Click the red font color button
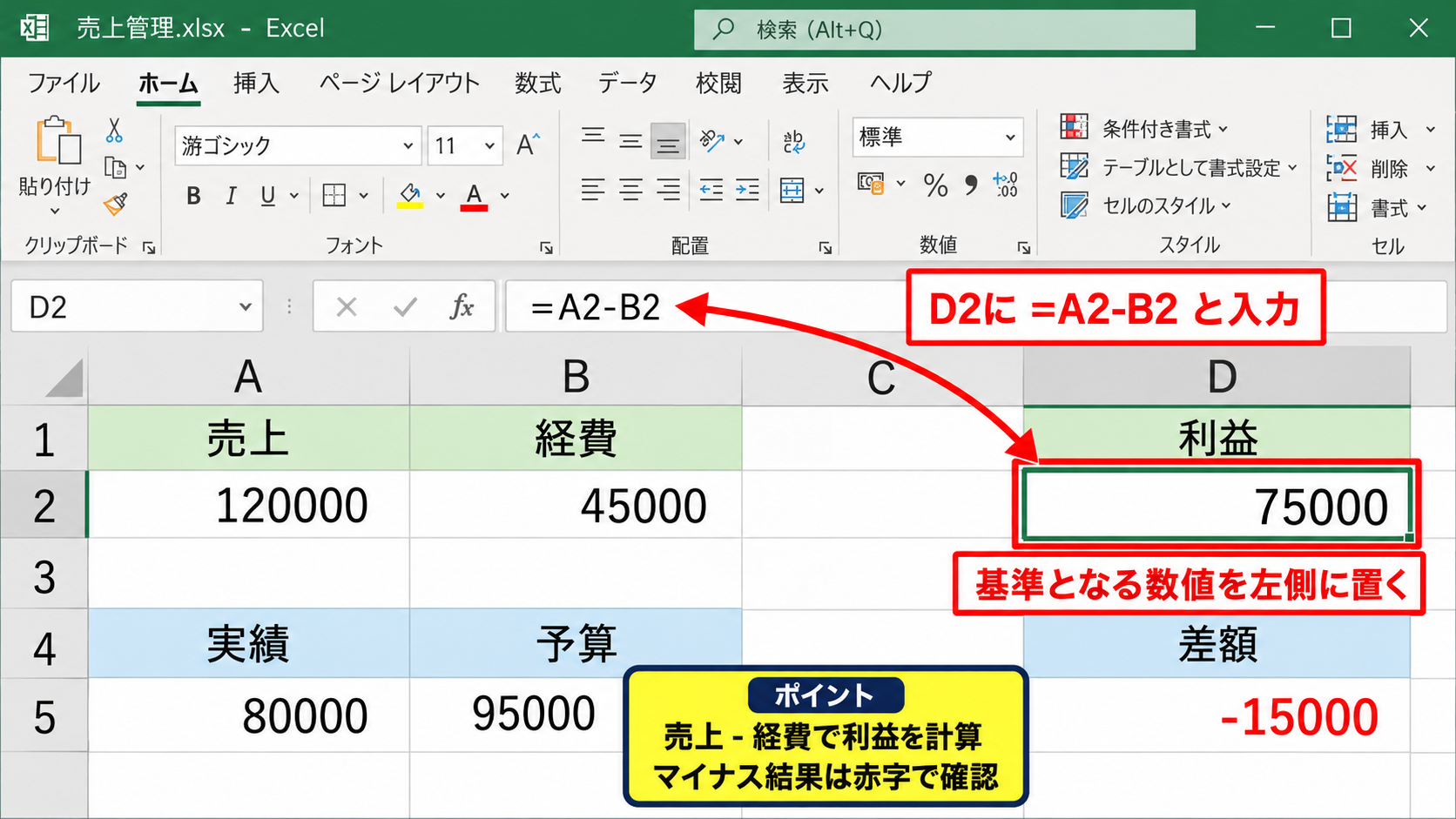Screen dimensions: 1456x819 pyautogui.click(x=474, y=196)
